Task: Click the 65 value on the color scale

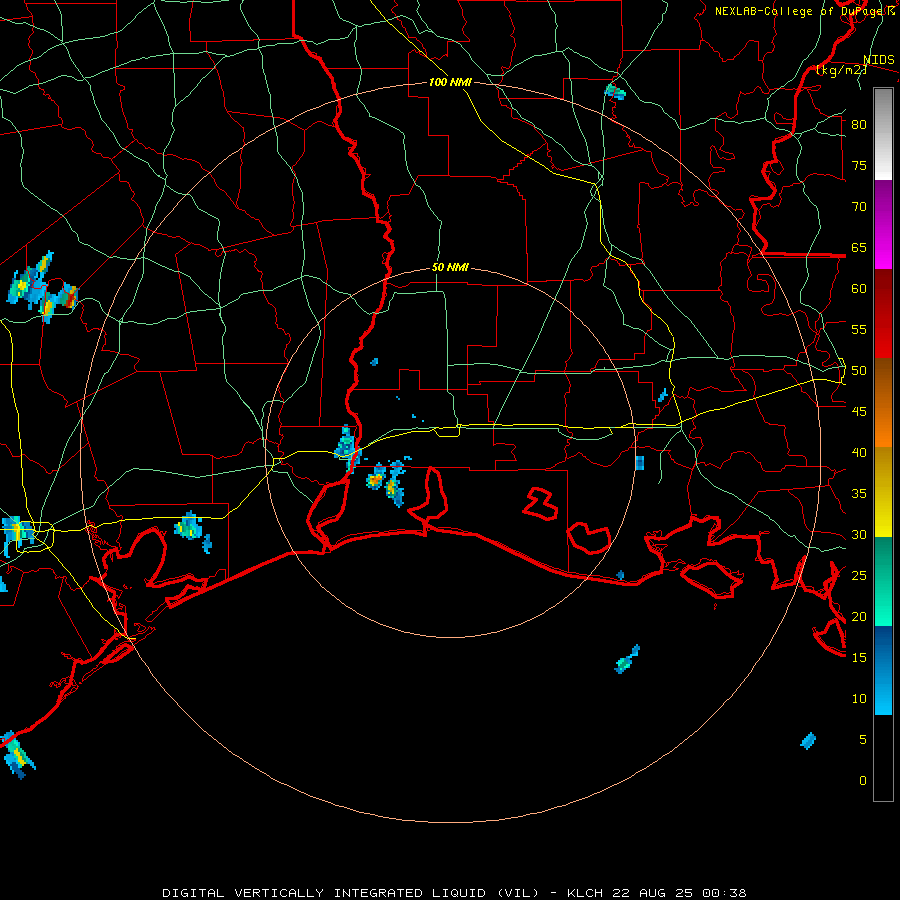Action: (x=859, y=248)
